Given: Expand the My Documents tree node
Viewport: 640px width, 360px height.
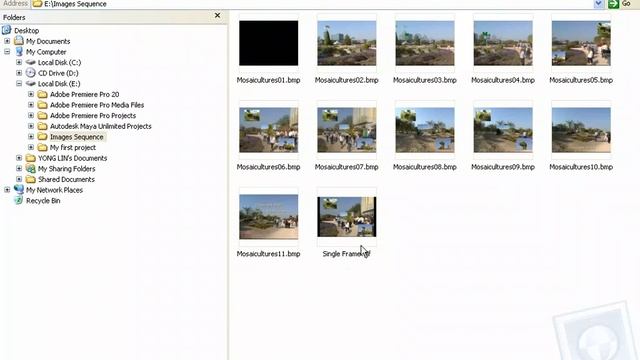Looking at the screenshot, I should [x=7, y=41].
